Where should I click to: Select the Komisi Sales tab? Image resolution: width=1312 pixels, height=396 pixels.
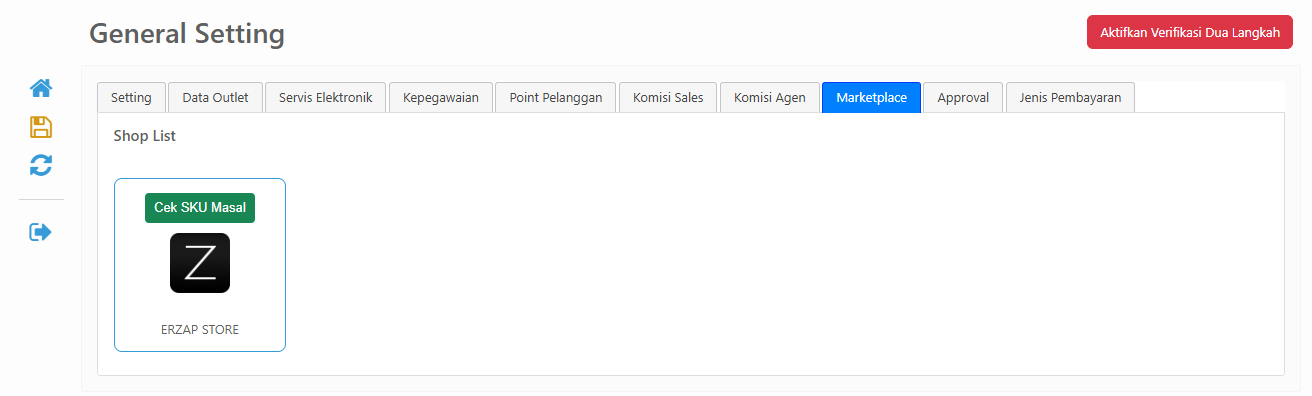pos(668,97)
